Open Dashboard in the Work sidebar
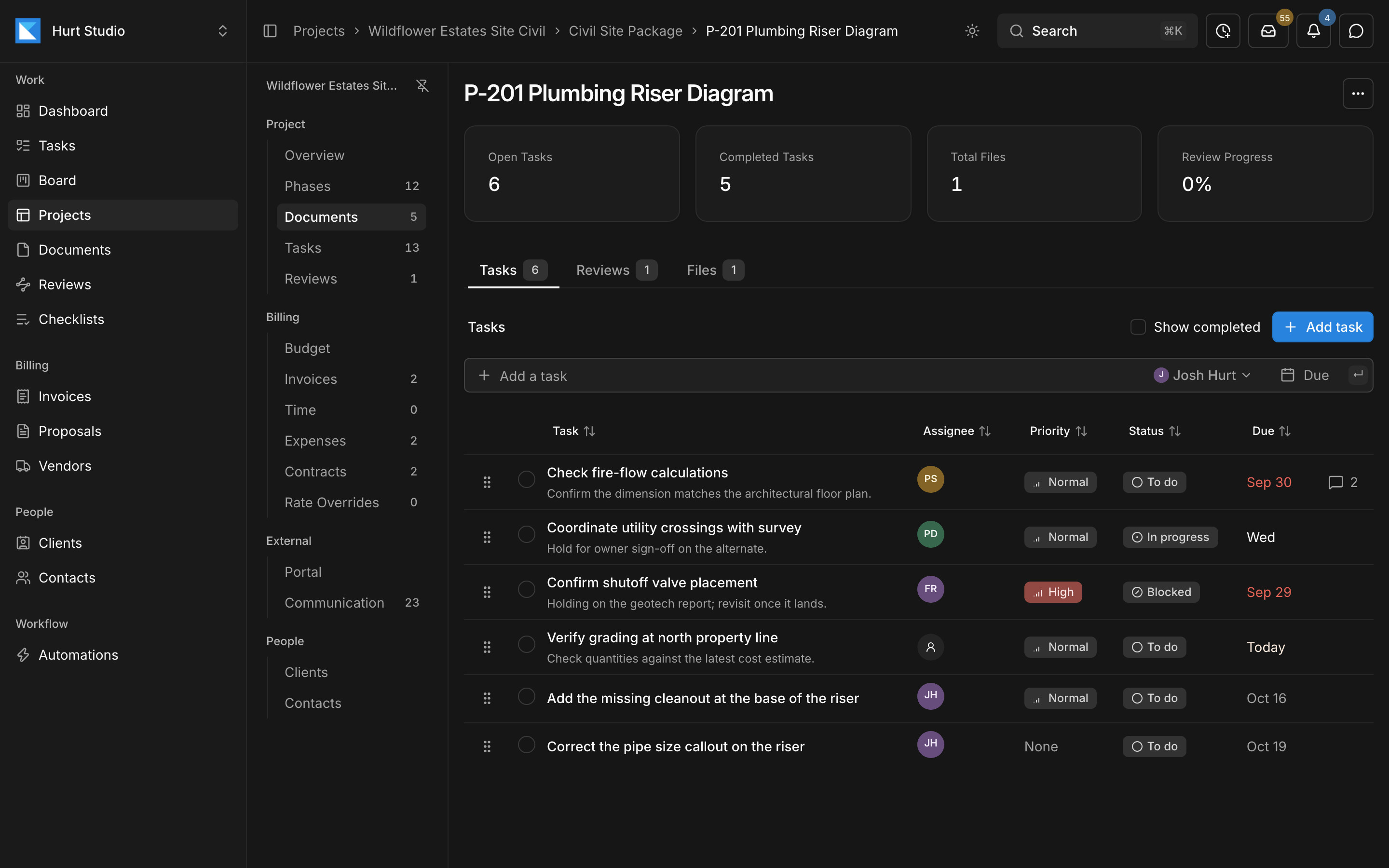 click(123, 111)
